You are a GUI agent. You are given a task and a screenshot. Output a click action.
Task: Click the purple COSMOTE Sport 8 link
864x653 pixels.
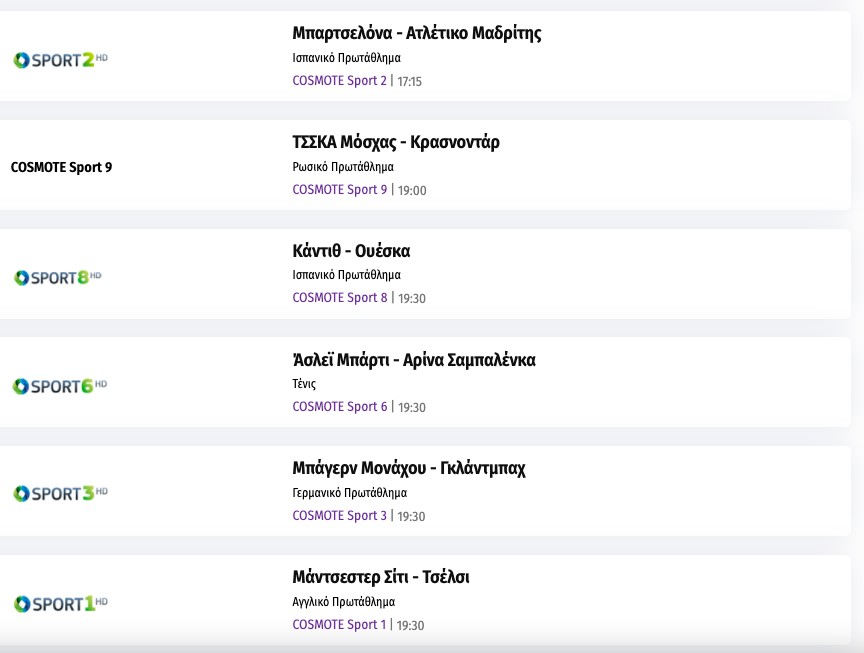(x=339, y=298)
